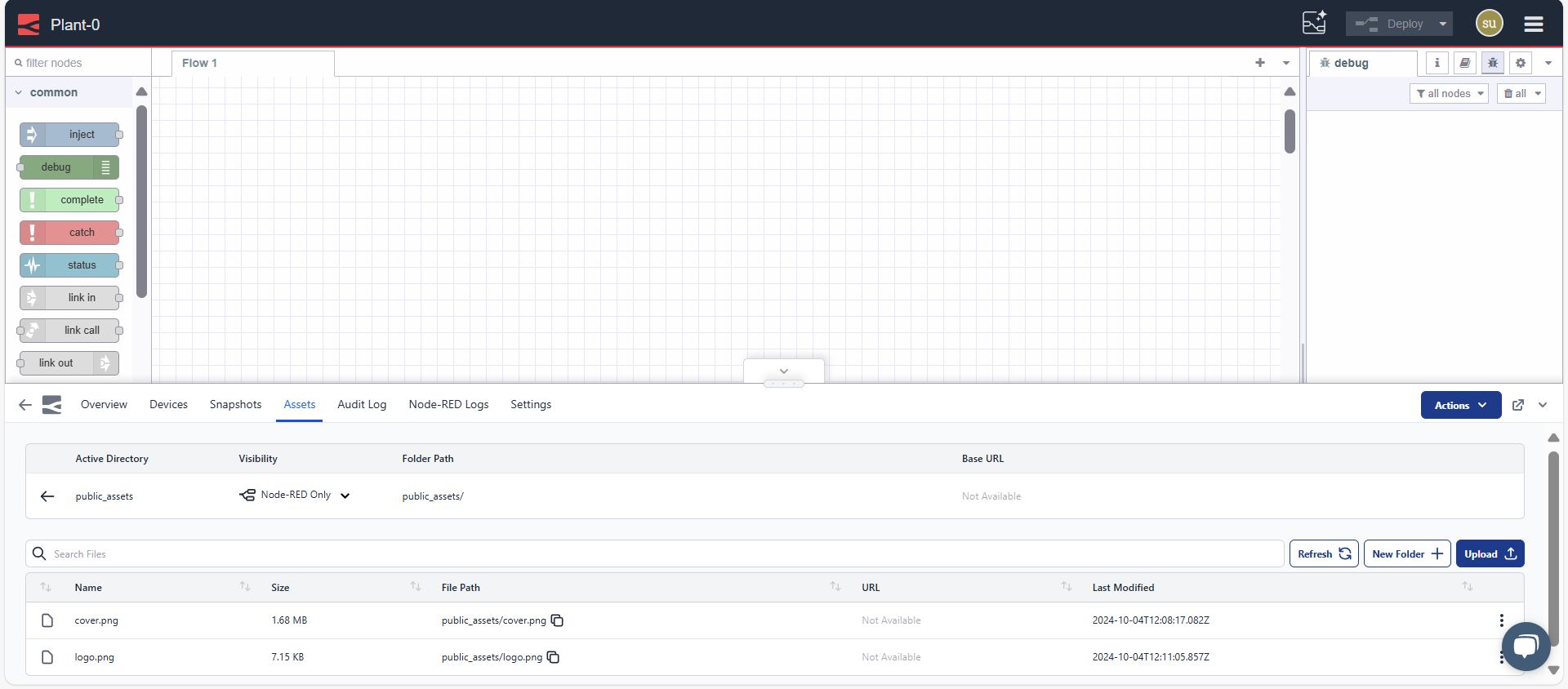This screenshot has height=689, width=1568.
Task: Open the debug sidebar info tab
Action: [x=1437, y=63]
